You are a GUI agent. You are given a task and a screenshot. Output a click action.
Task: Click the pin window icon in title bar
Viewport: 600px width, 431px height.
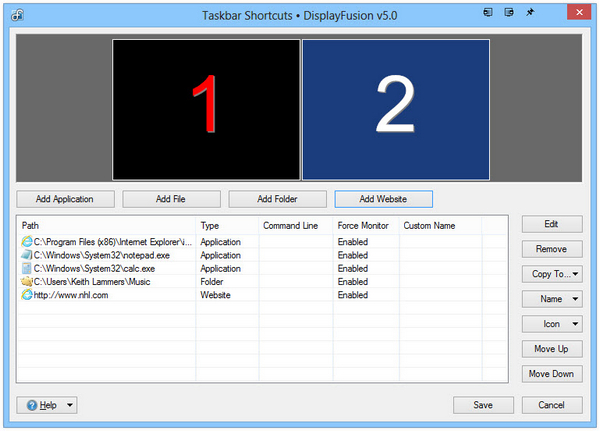(530, 12)
